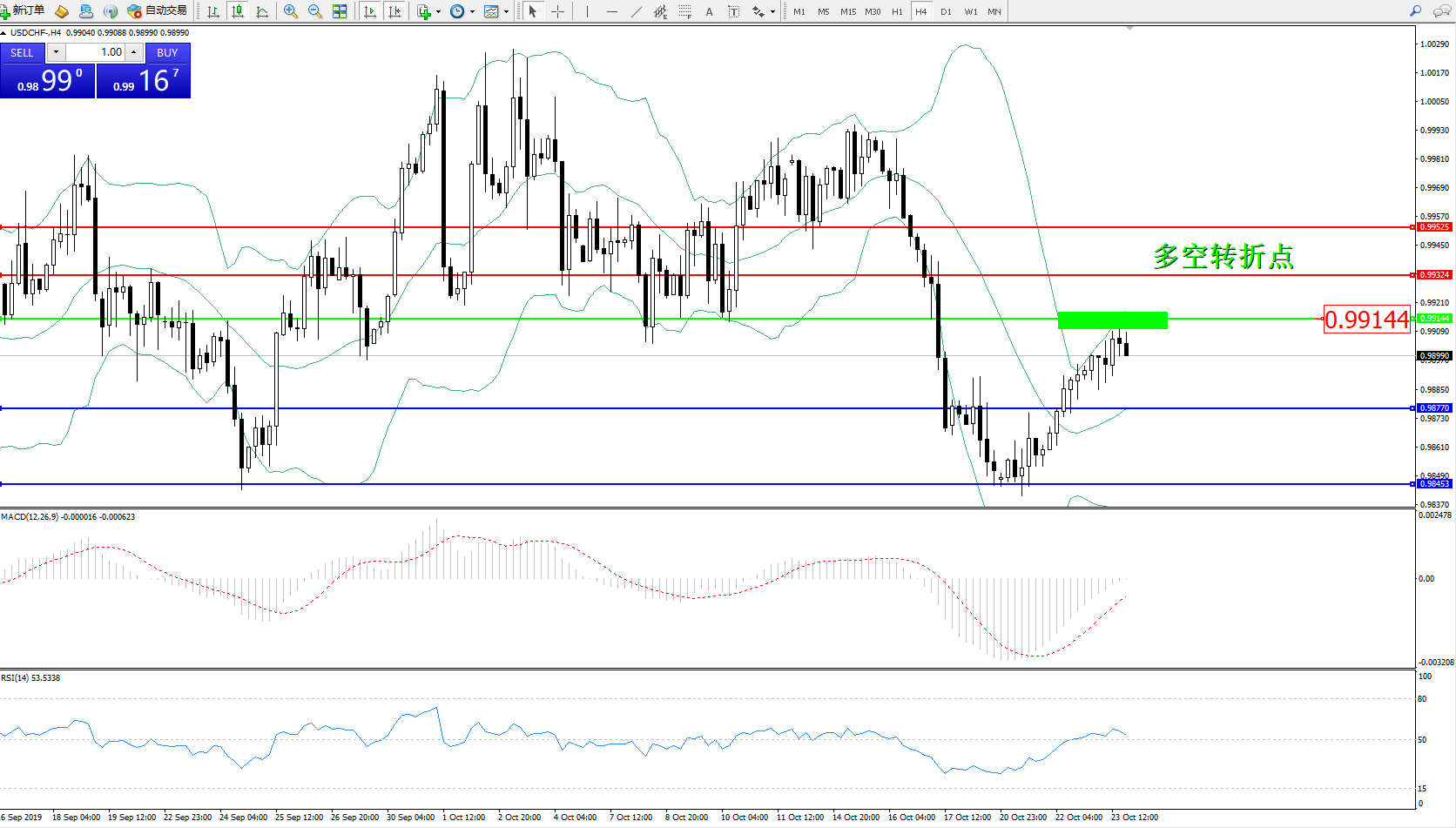The image size is (1456, 828).
Task: Select the vertical line drawing tool
Action: coord(587,11)
